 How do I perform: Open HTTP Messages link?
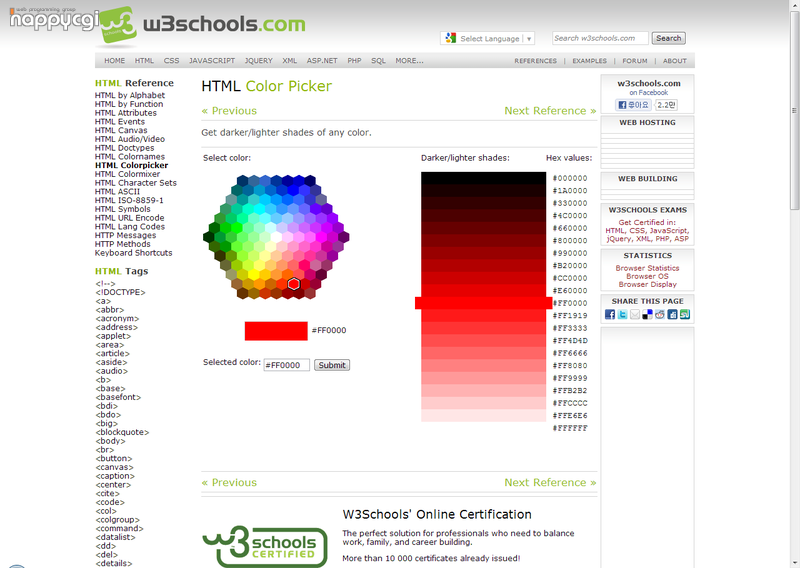[126, 235]
